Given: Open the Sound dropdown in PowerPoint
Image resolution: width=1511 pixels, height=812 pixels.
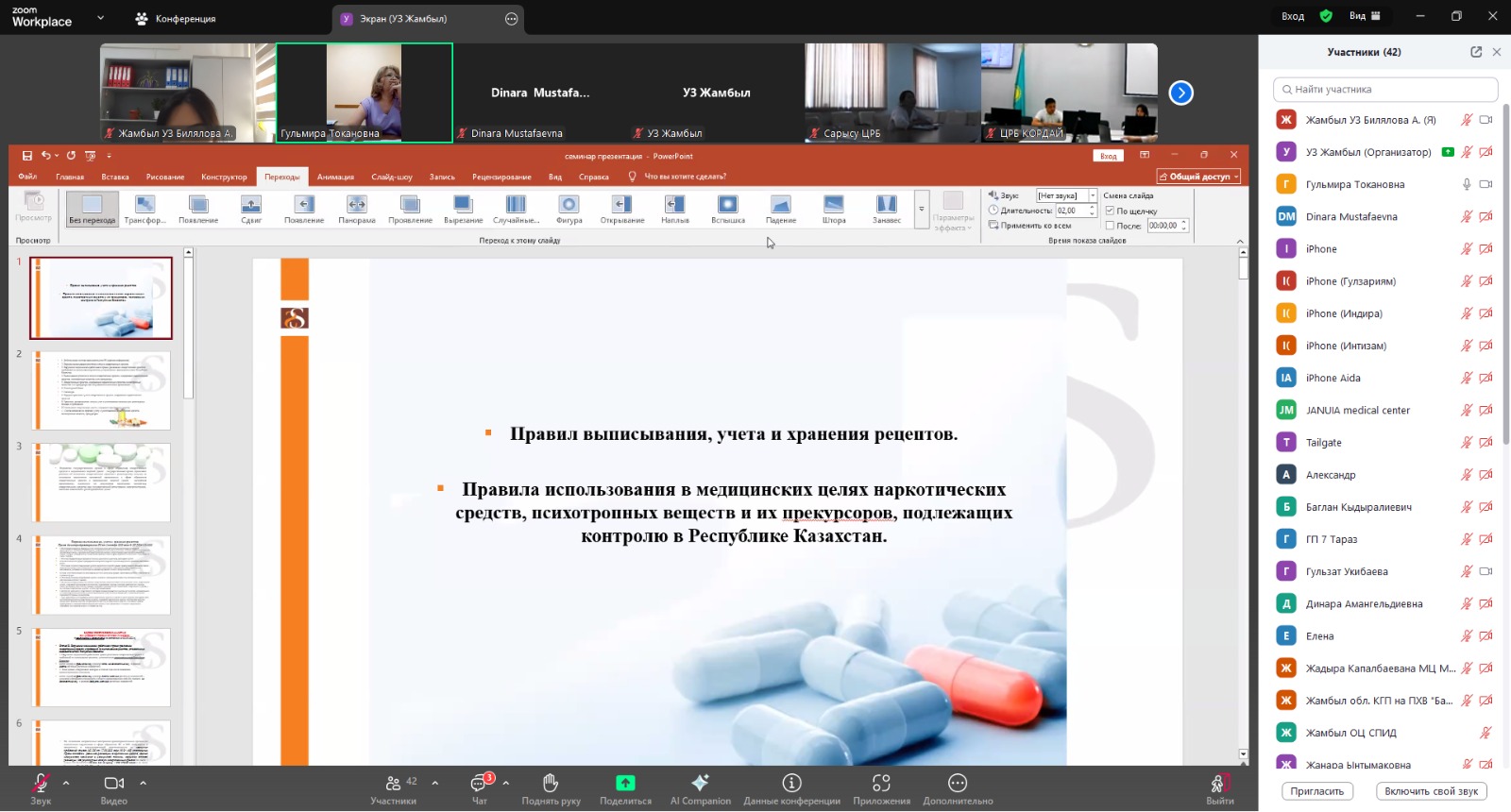Looking at the screenshot, I should 1093,195.
